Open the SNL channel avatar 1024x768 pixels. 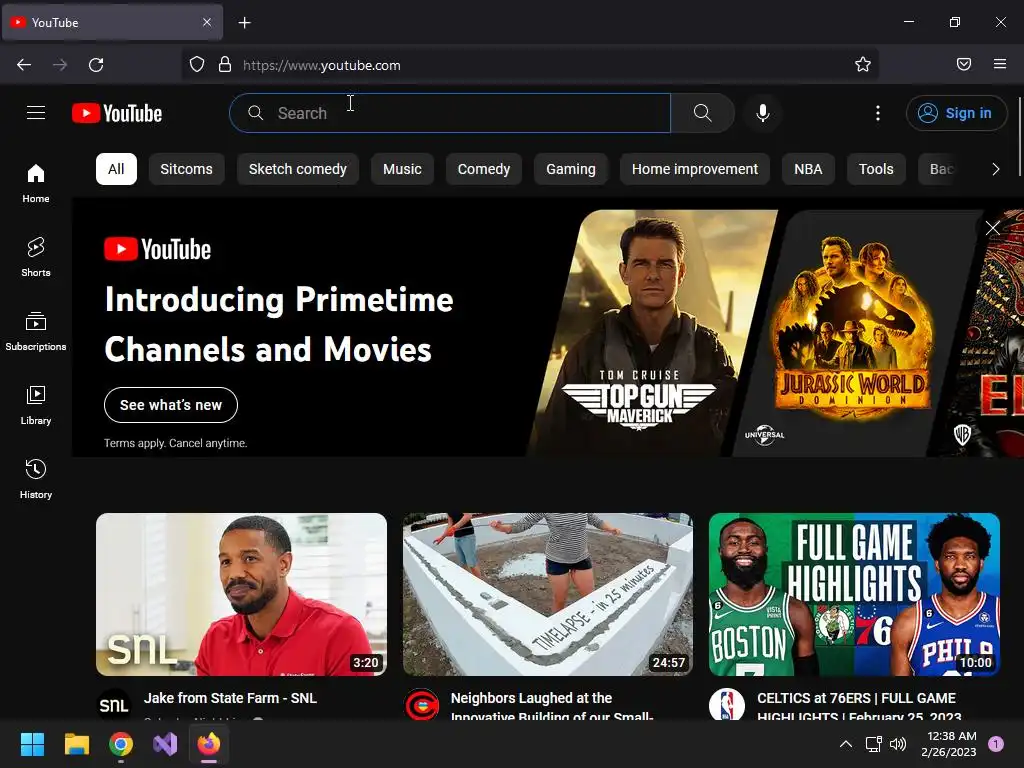(114, 705)
